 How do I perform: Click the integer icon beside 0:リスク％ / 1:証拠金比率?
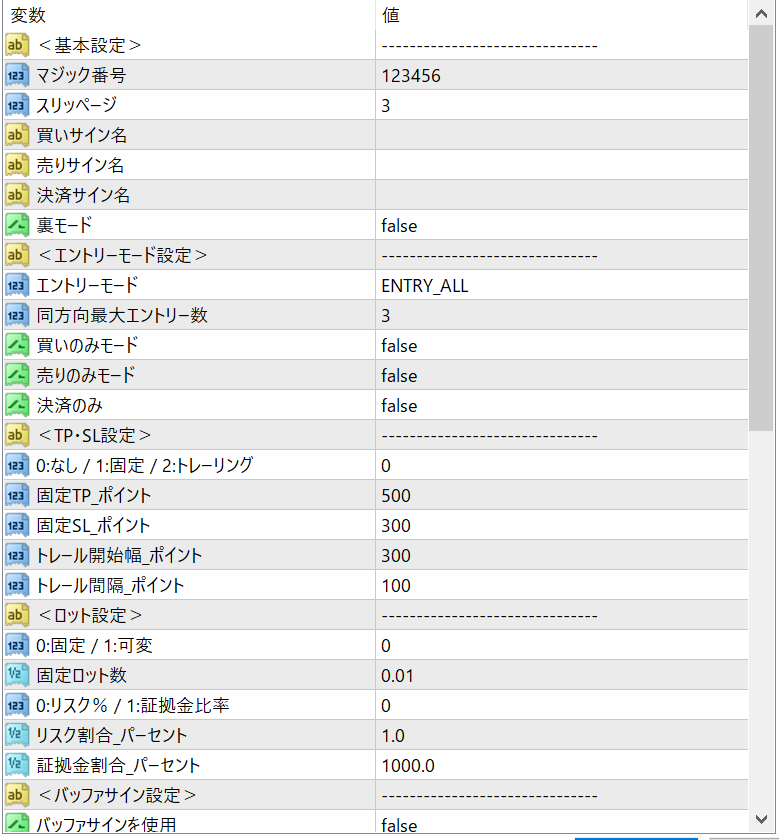pyautogui.click(x=17, y=705)
